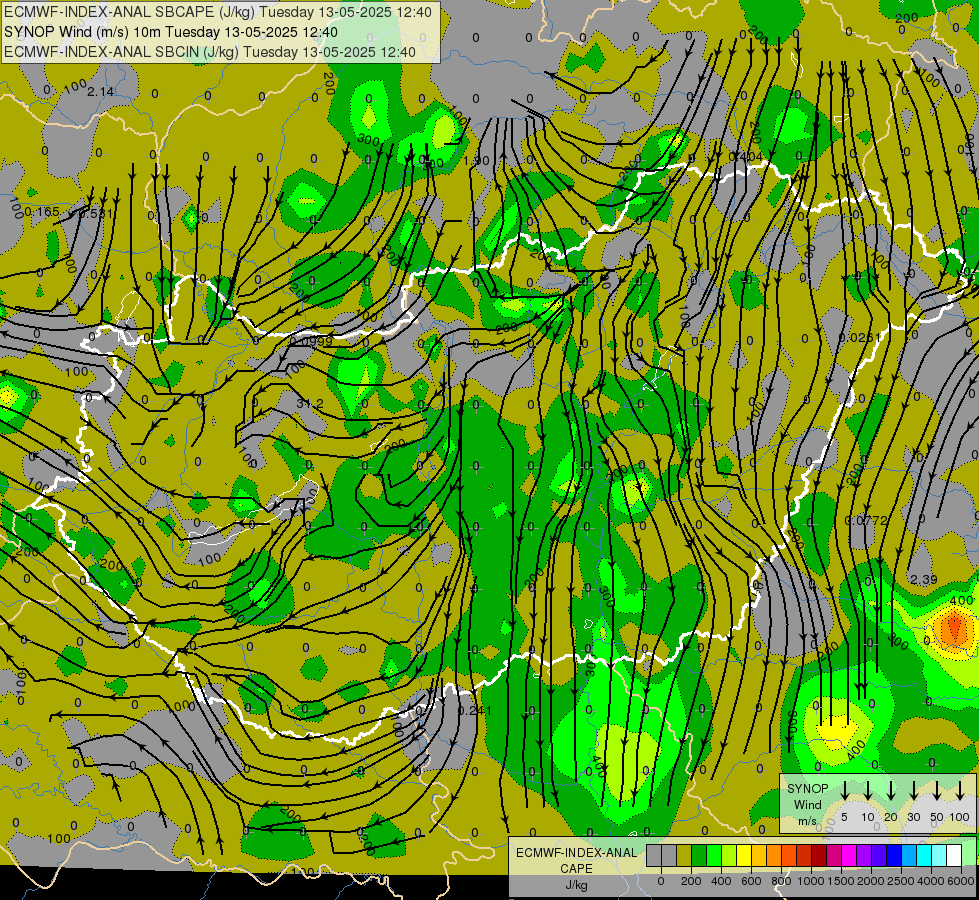Click the 1000 tick label on CAPE scale
The width and height of the screenshot is (979, 900).
pyautogui.click(x=811, y=881)
